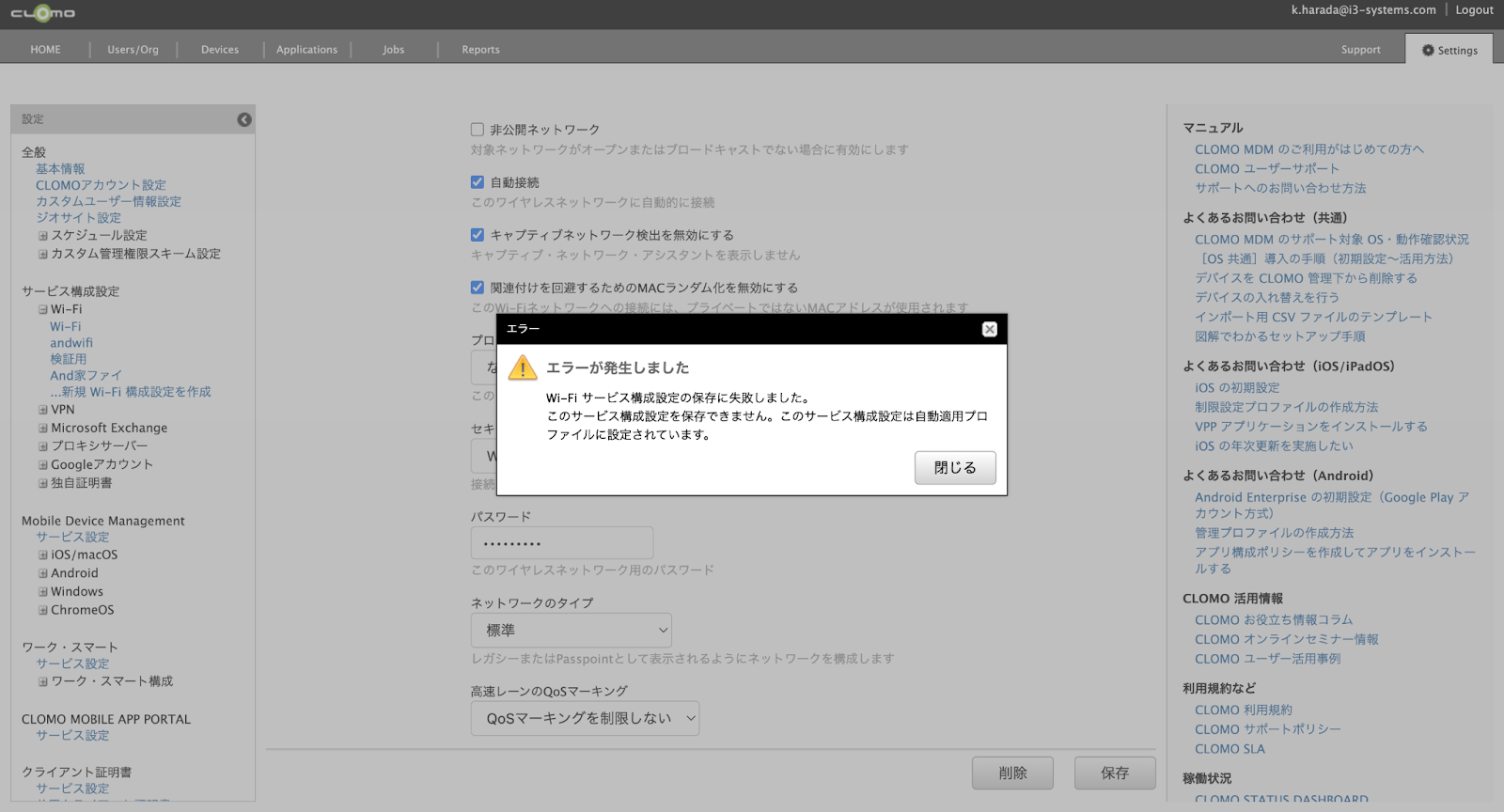Expand the スケジュール設定 tree node
The width and height of the screenshot is (1504, 812).
coord(43,236)
